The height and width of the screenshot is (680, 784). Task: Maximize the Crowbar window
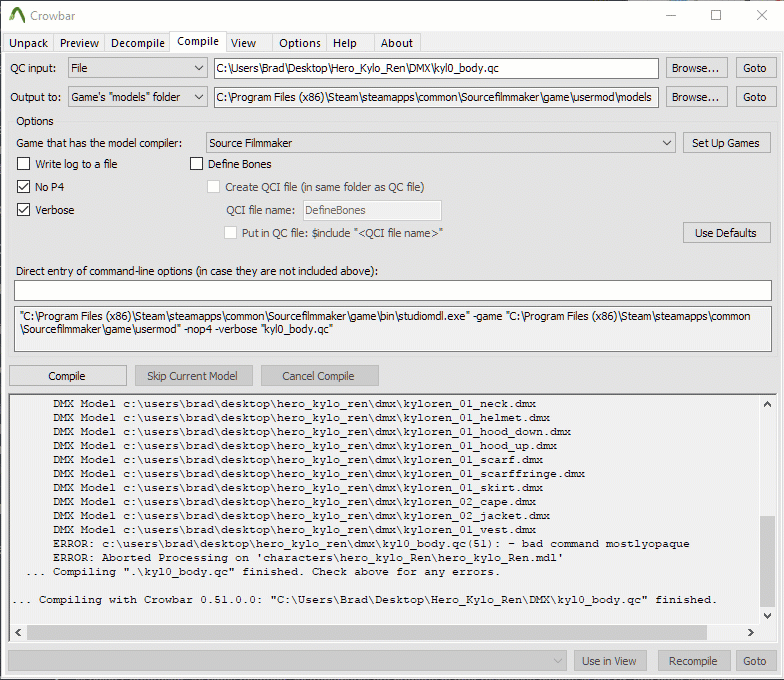click(x=716, y=16)
